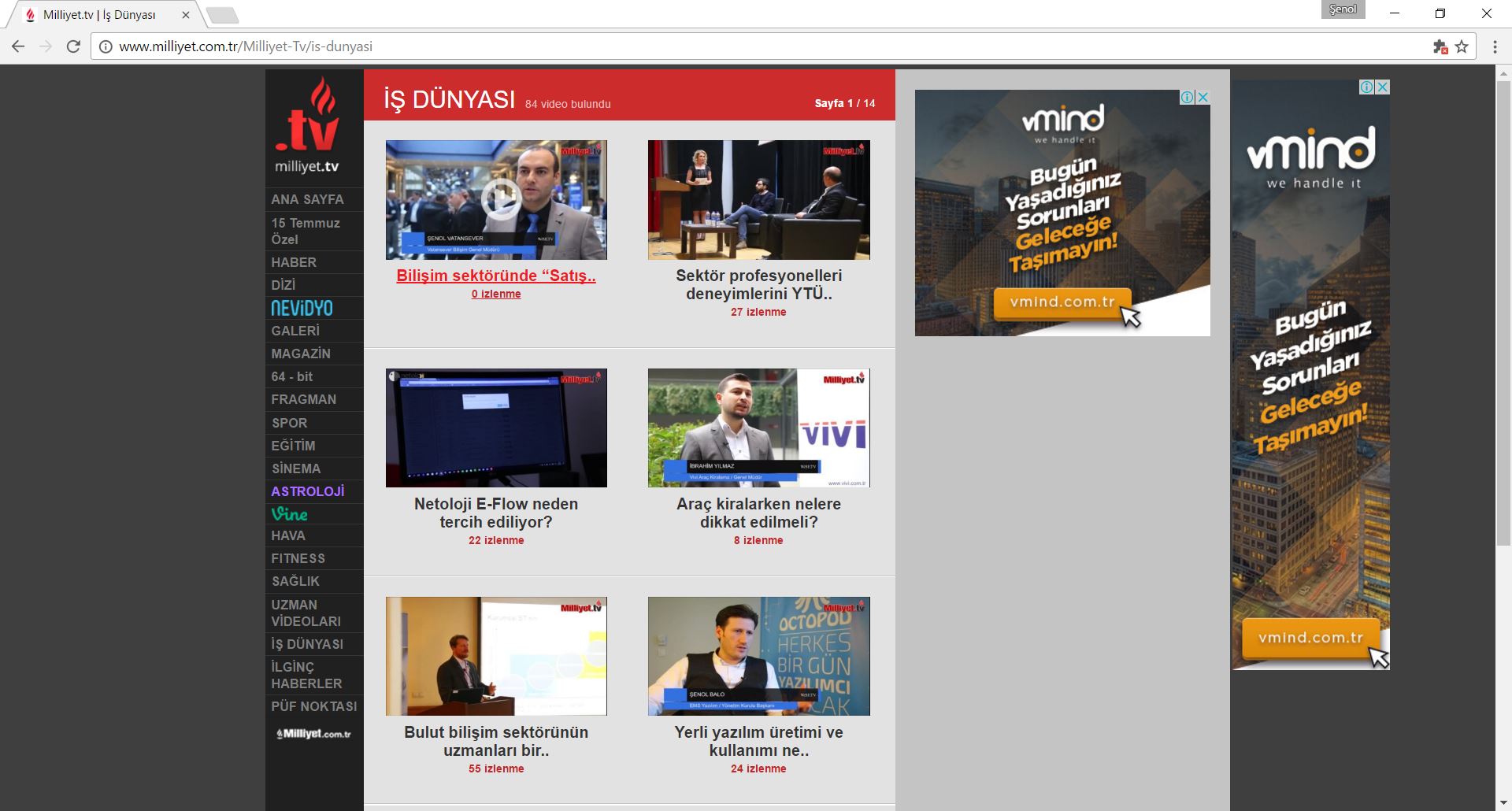The width and height of the screenshot is (1512, 811).
Task: Open the FITNESS section
Action: click(298, 558)
